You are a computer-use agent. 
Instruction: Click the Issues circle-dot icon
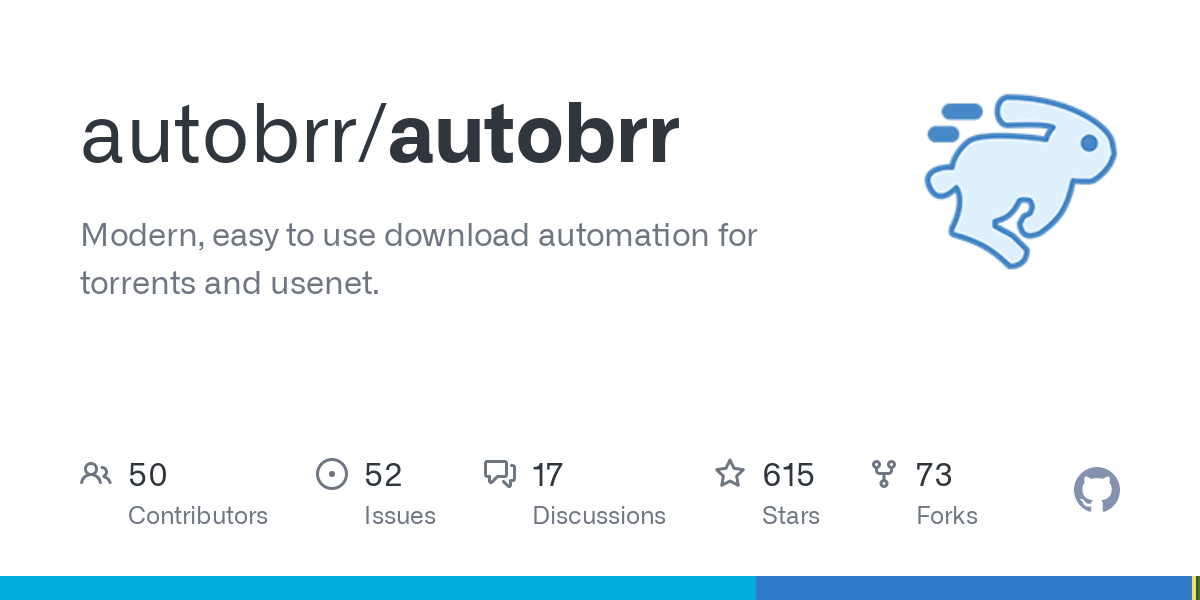point(332,474)
